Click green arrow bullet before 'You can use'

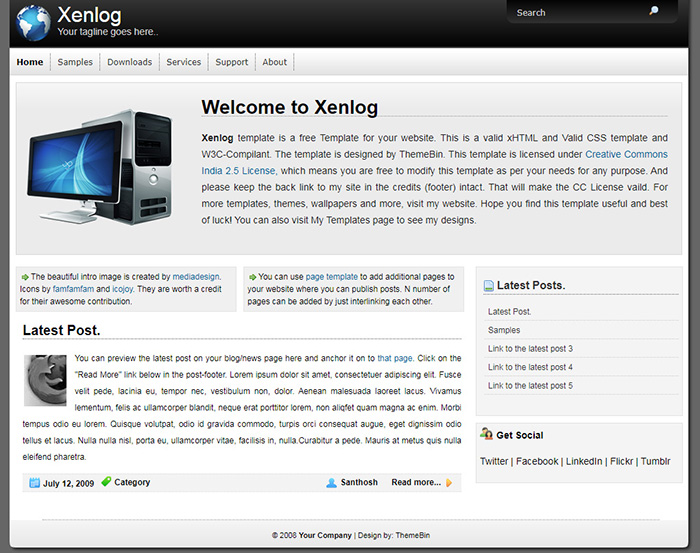click(253, 277)
